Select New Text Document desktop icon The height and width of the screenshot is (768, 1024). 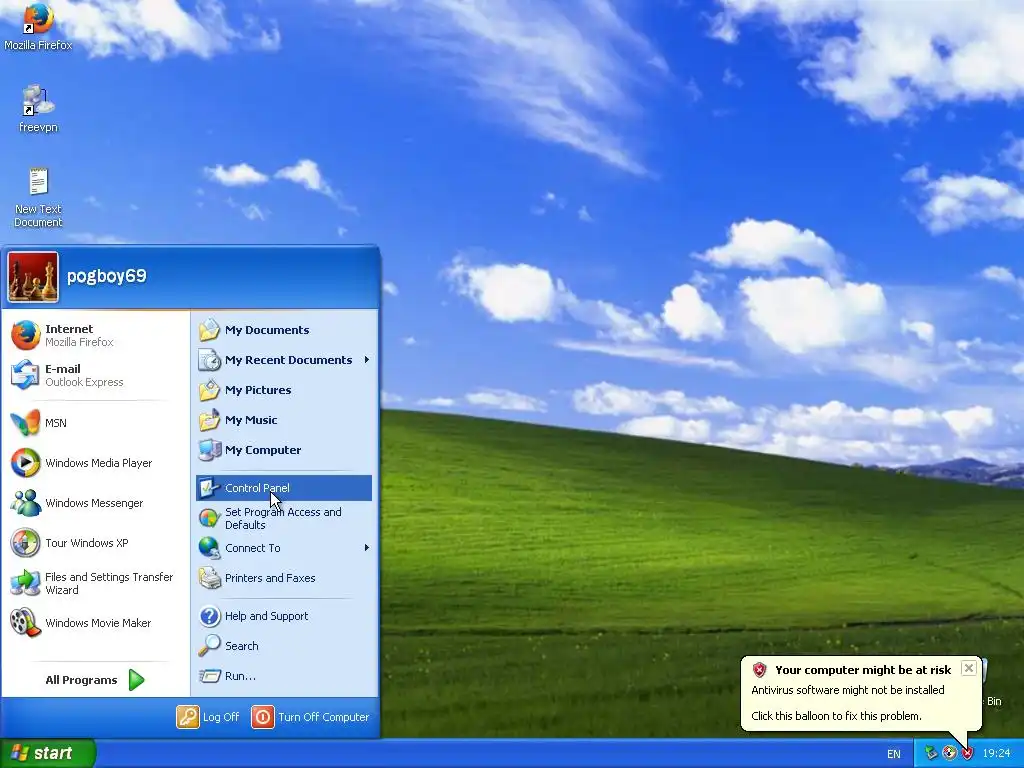[x=38, y=197]
